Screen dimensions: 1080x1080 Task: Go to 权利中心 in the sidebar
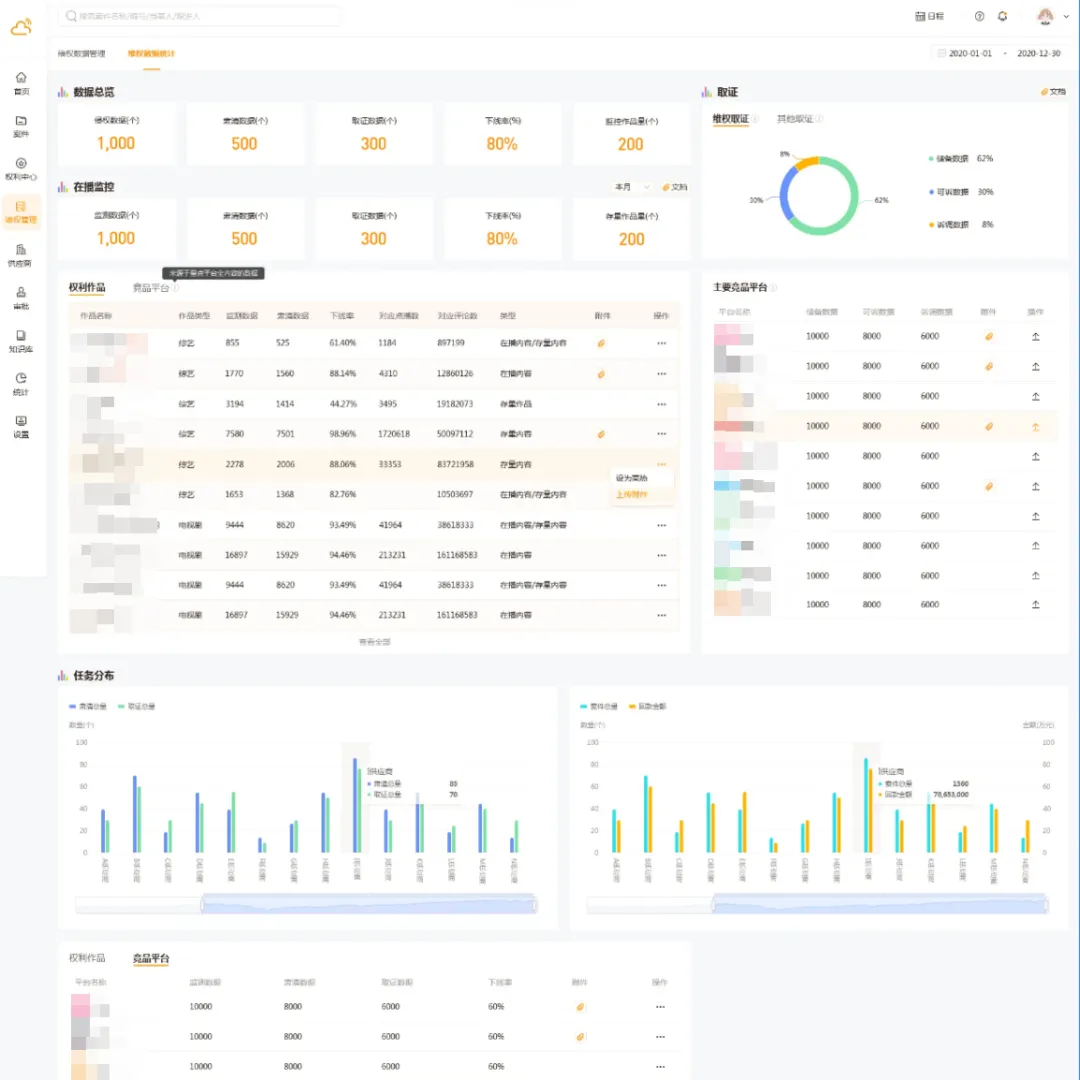(21, 168)
